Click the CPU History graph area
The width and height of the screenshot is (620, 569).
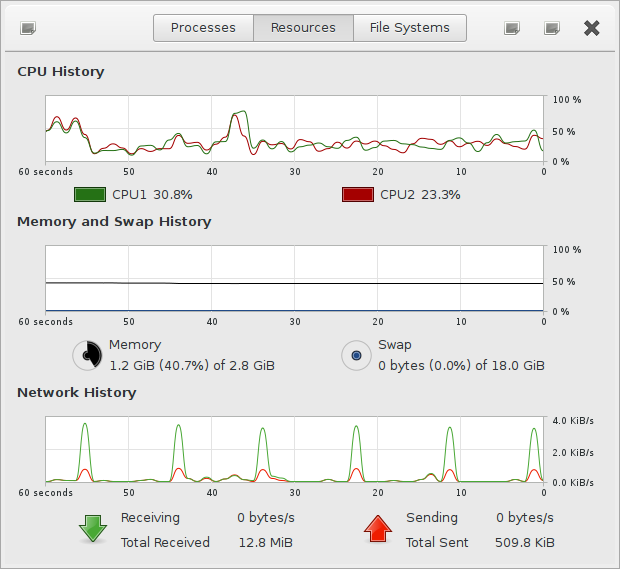point(294,129)
